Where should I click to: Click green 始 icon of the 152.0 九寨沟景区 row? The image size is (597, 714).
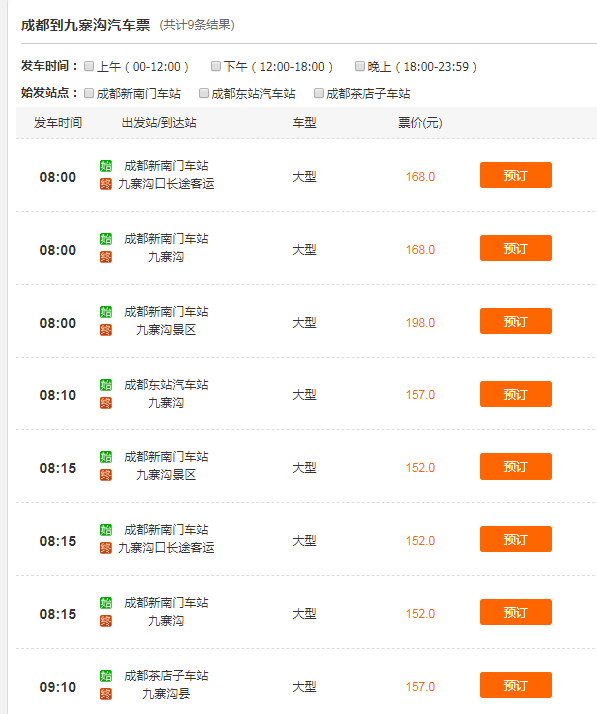(106, 457)
